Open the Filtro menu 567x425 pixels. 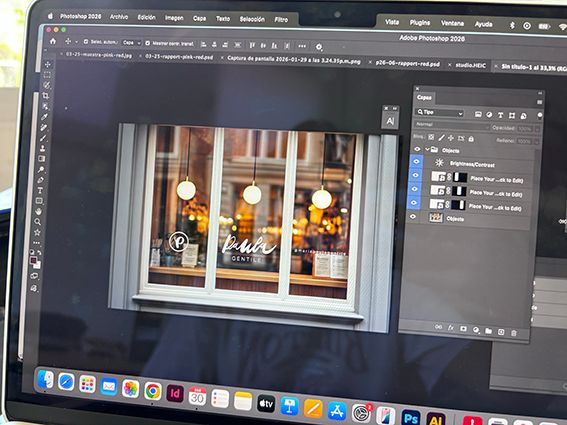(x=281, y=20)
